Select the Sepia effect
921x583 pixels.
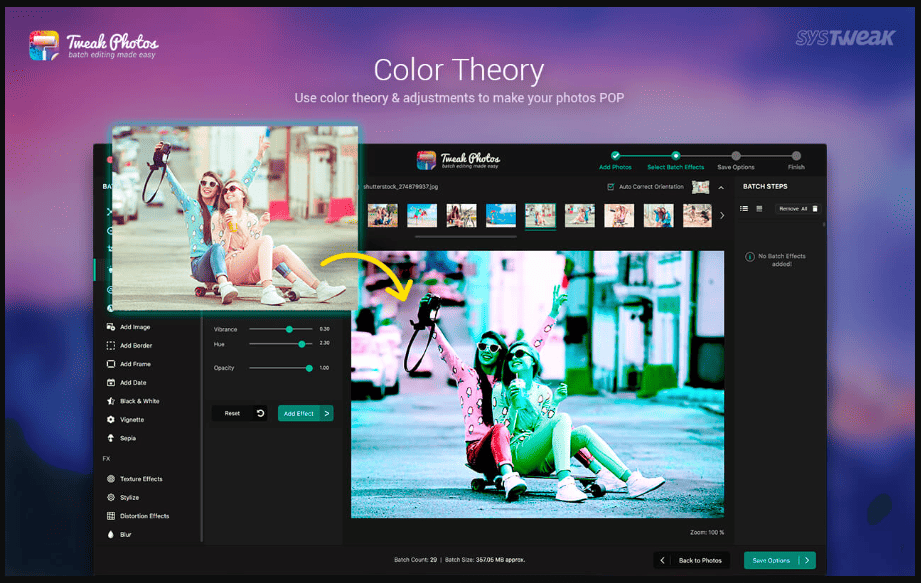(x=121, y=438)
